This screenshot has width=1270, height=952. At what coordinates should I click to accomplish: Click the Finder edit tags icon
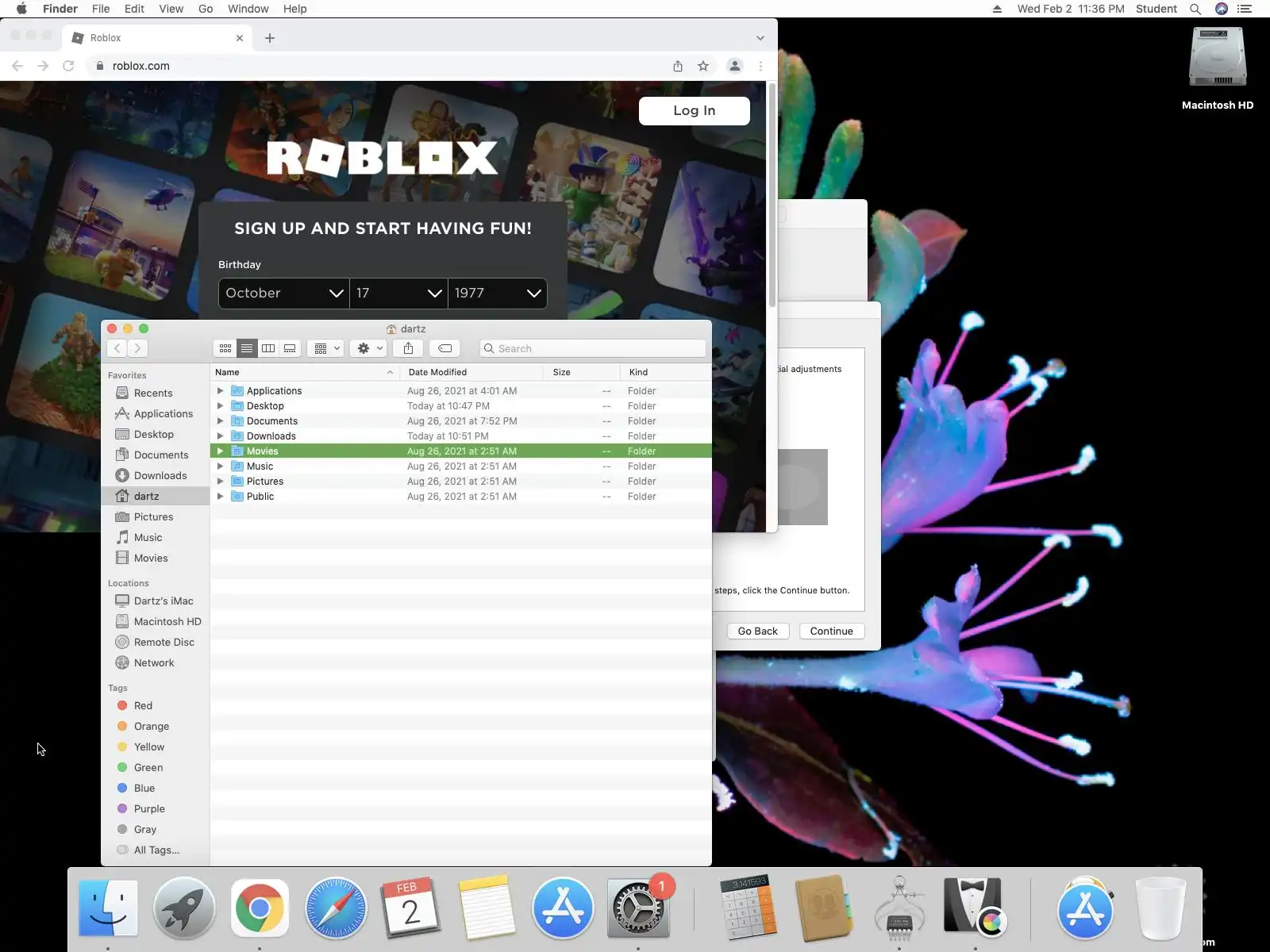click(445, 348)
